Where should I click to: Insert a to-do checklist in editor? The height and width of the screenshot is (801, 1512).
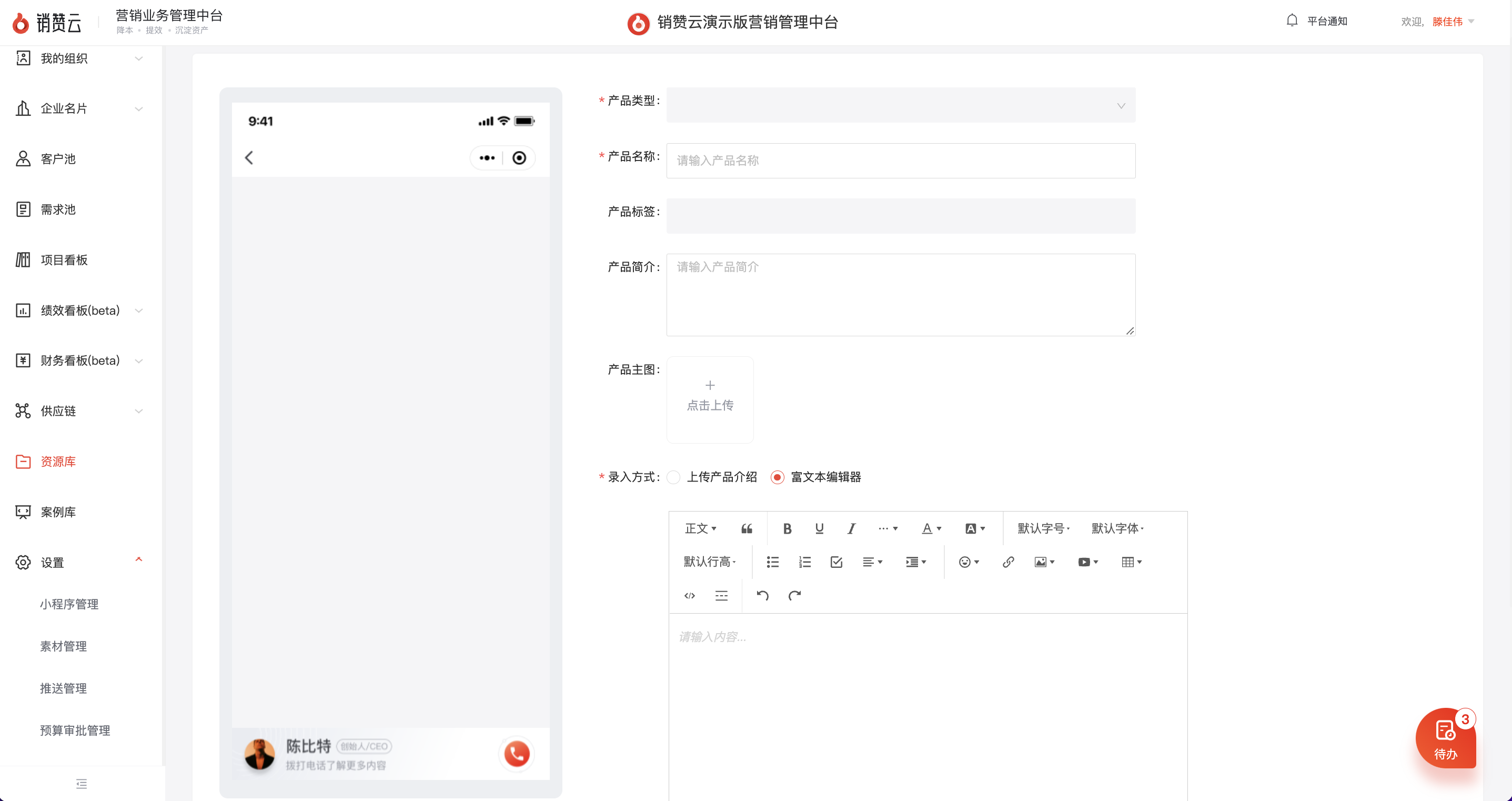[836, 562]
